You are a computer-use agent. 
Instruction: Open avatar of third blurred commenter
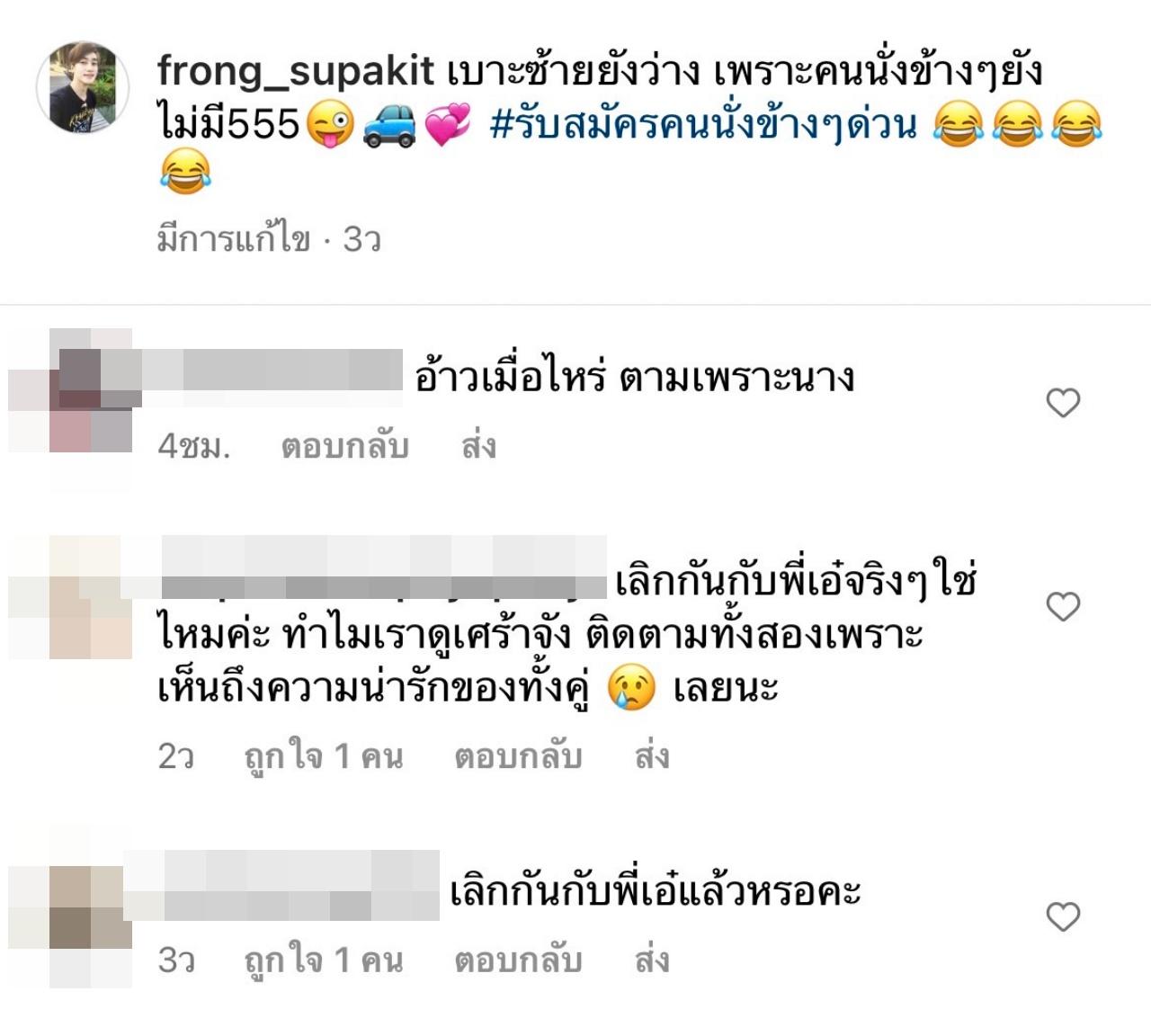point(72,908)
